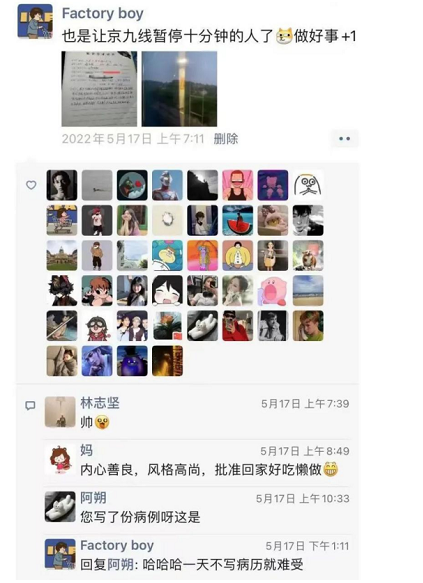
Task: Tap the laughing anime girl avatar
Action: coord(167,290)
